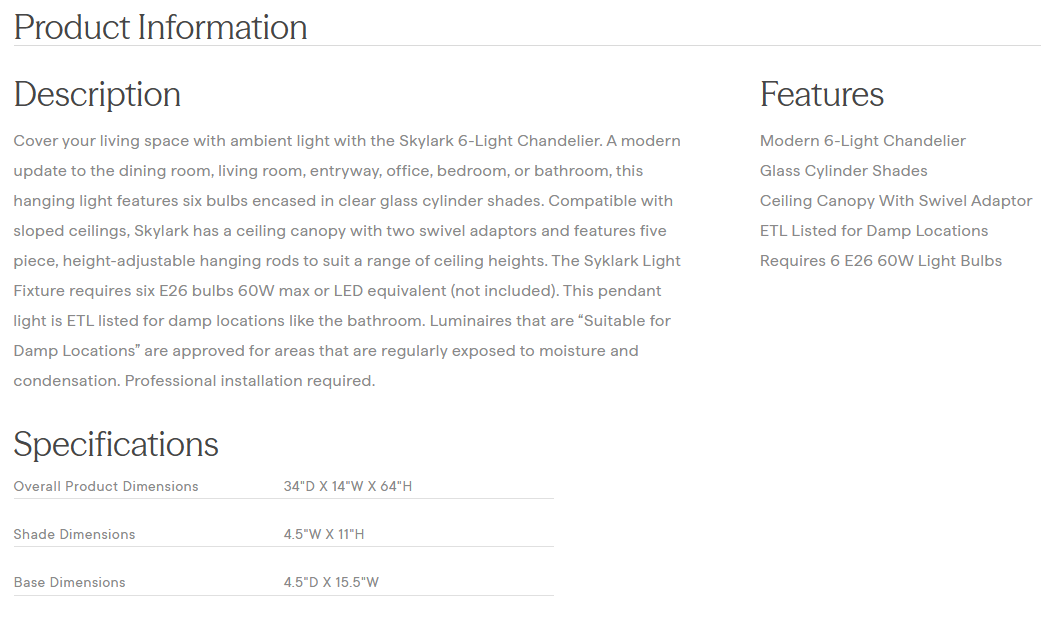Select the 4.5"D X 15.5"W base value

[331, 583]
